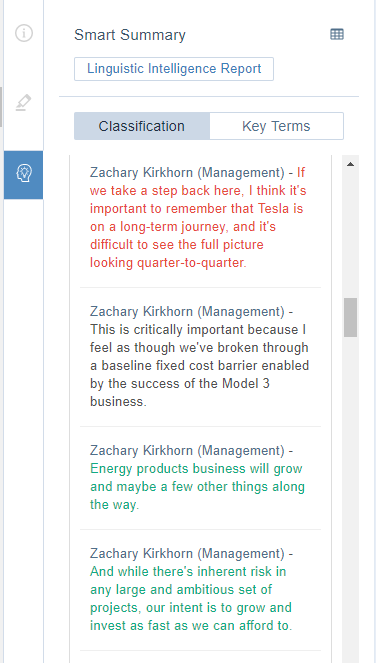Select the green 'Energy products business' statement
Viewport: 376px width, 663px height.
[x=197, y=487]
